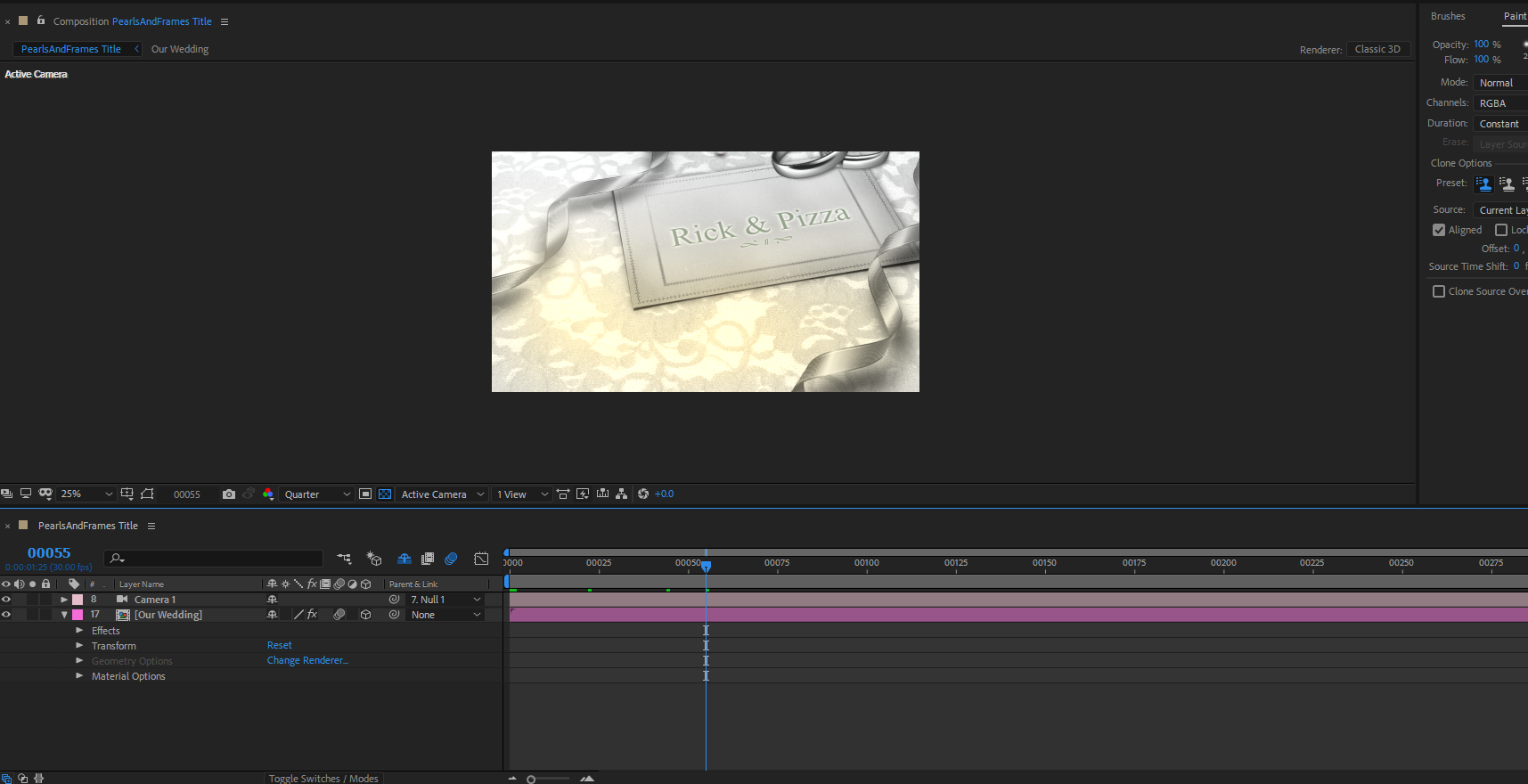Toggle Frame Blending in the timeline toolbar

428,559
